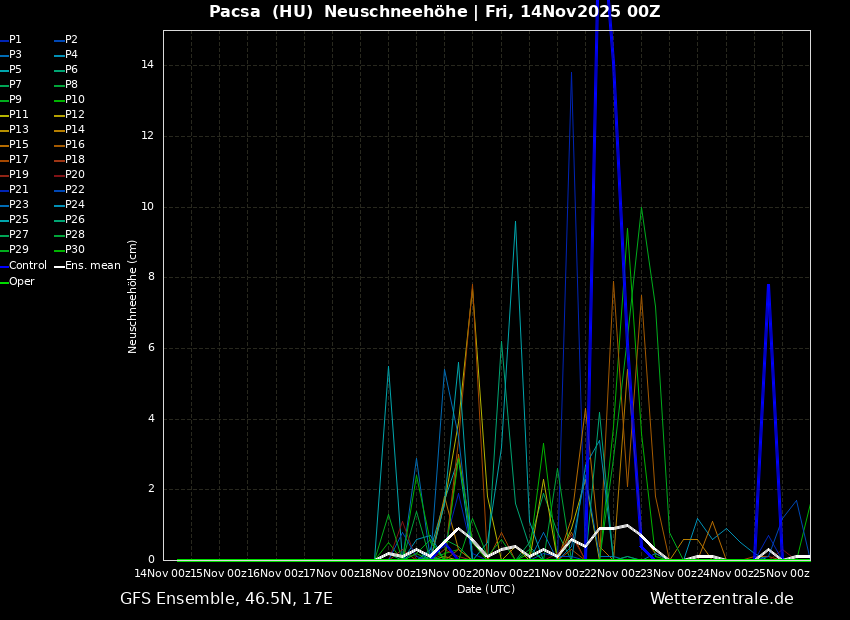Click the P1 legend entry
Image resolution: width=850 pixels, height=620 pixels.
click(15, 40)
